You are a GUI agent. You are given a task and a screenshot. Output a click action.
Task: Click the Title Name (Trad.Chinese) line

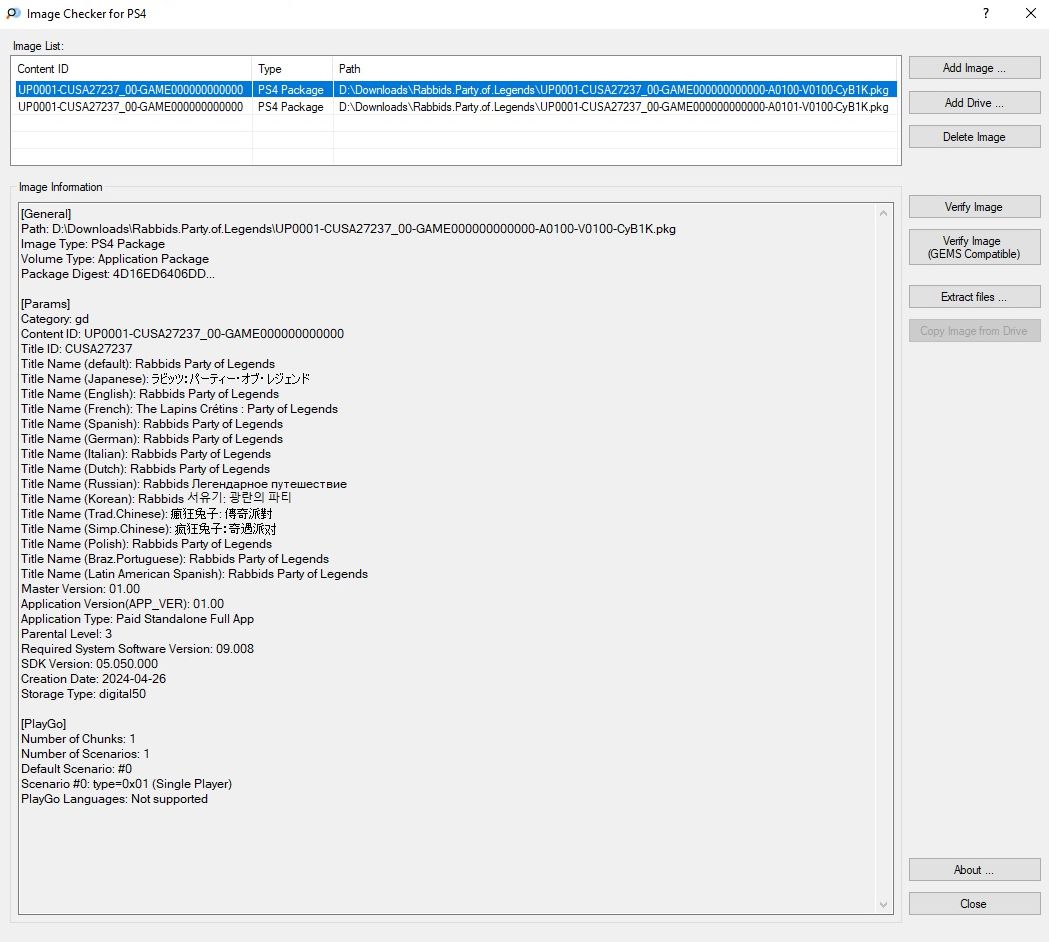147,514
